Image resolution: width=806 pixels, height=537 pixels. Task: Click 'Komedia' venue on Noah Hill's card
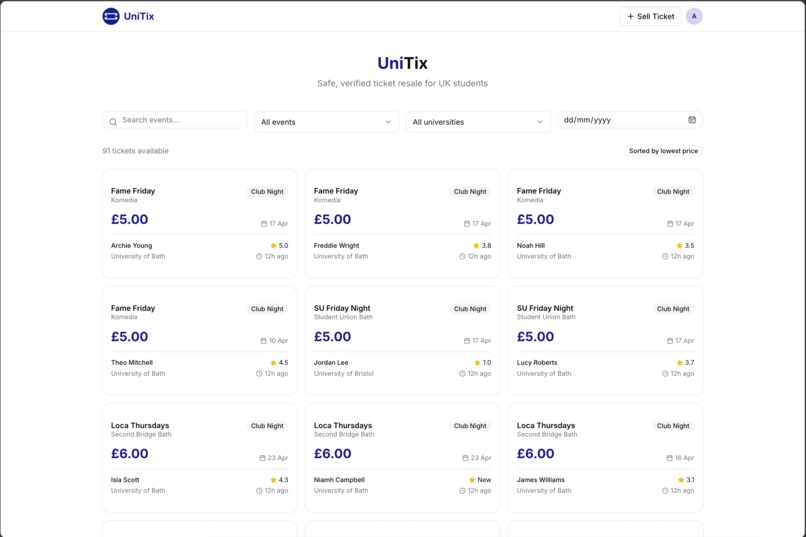tap(530, 200)
